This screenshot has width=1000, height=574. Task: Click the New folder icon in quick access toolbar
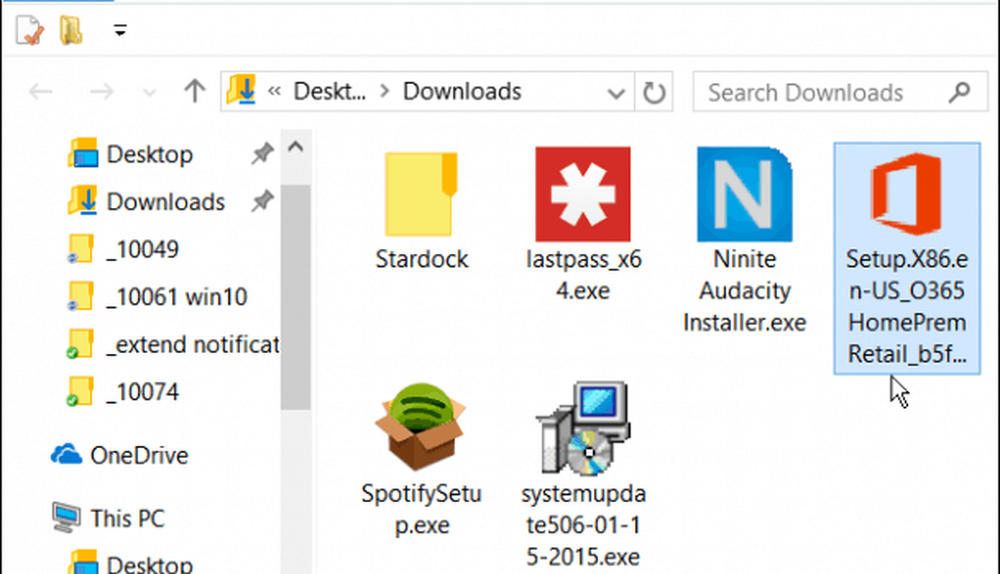71,30
